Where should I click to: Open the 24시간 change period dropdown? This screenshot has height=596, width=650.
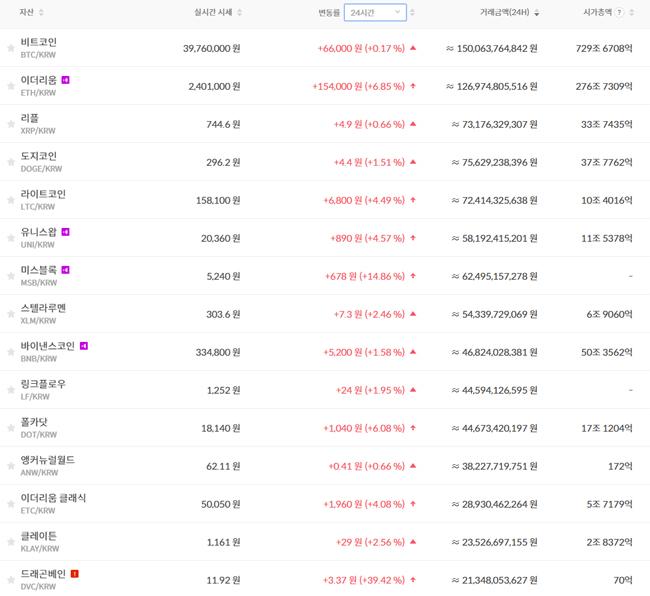375,12
